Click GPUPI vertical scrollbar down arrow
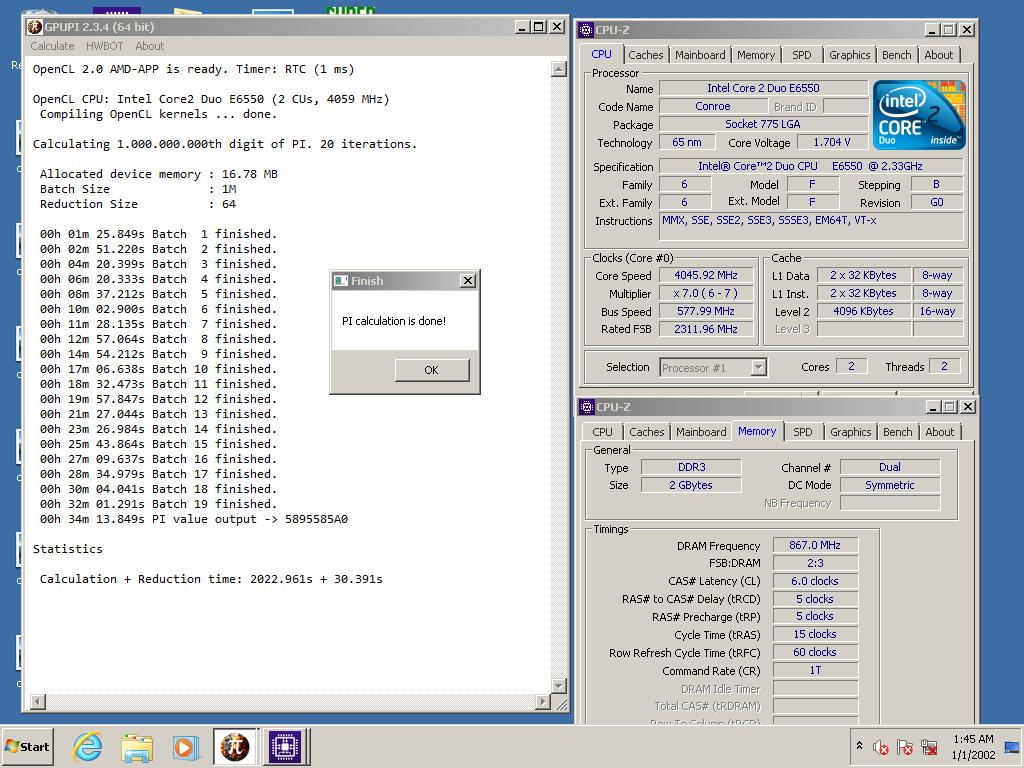This screenshot has height=768, width=1024. 558,686
